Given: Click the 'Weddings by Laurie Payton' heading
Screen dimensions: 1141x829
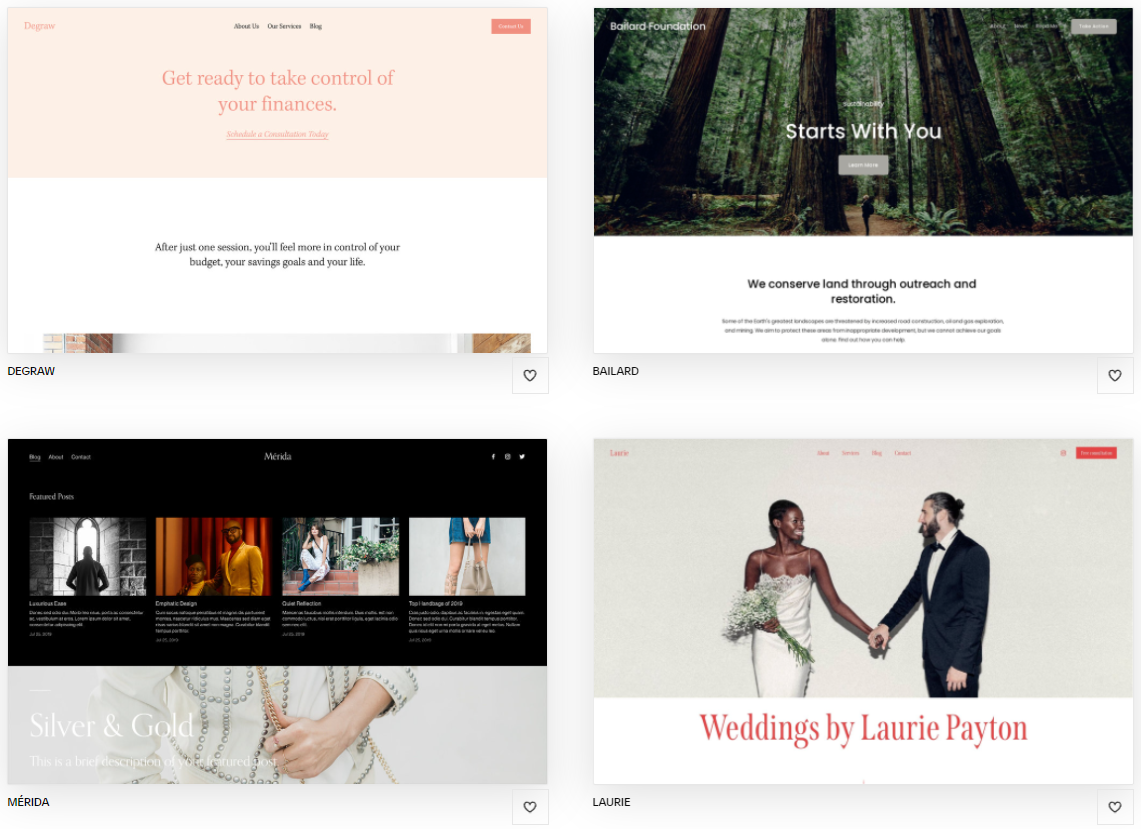Looking at the screenshot, I should 863,729.
